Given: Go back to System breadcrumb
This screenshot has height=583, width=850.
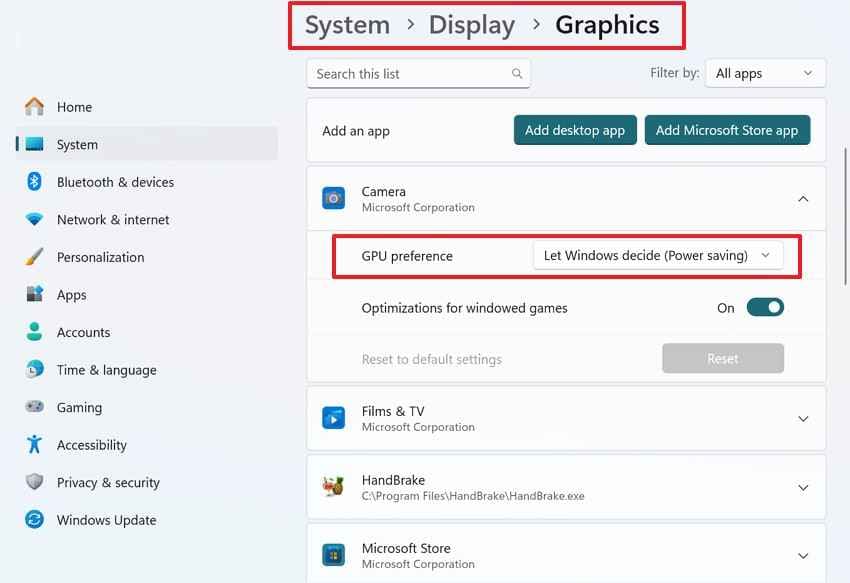Looking at the screenshot, I should point(347,25).
